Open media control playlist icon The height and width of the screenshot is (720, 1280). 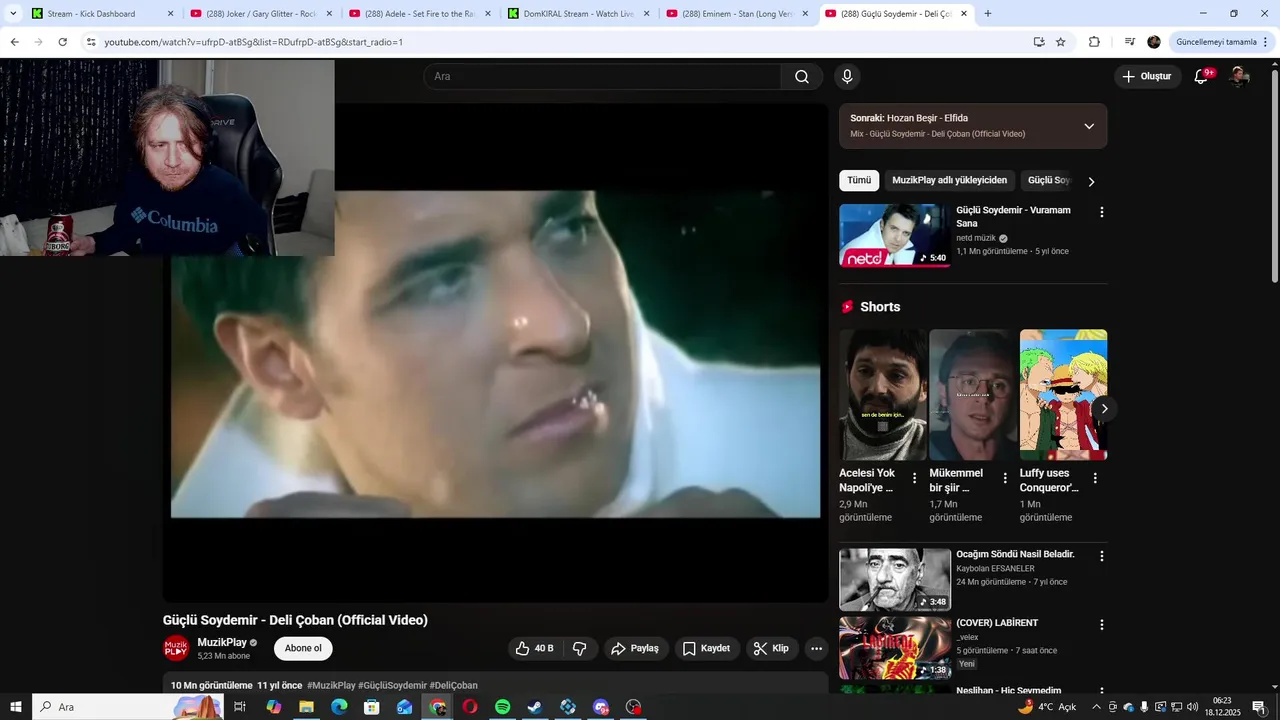(x=1130, y=42)
